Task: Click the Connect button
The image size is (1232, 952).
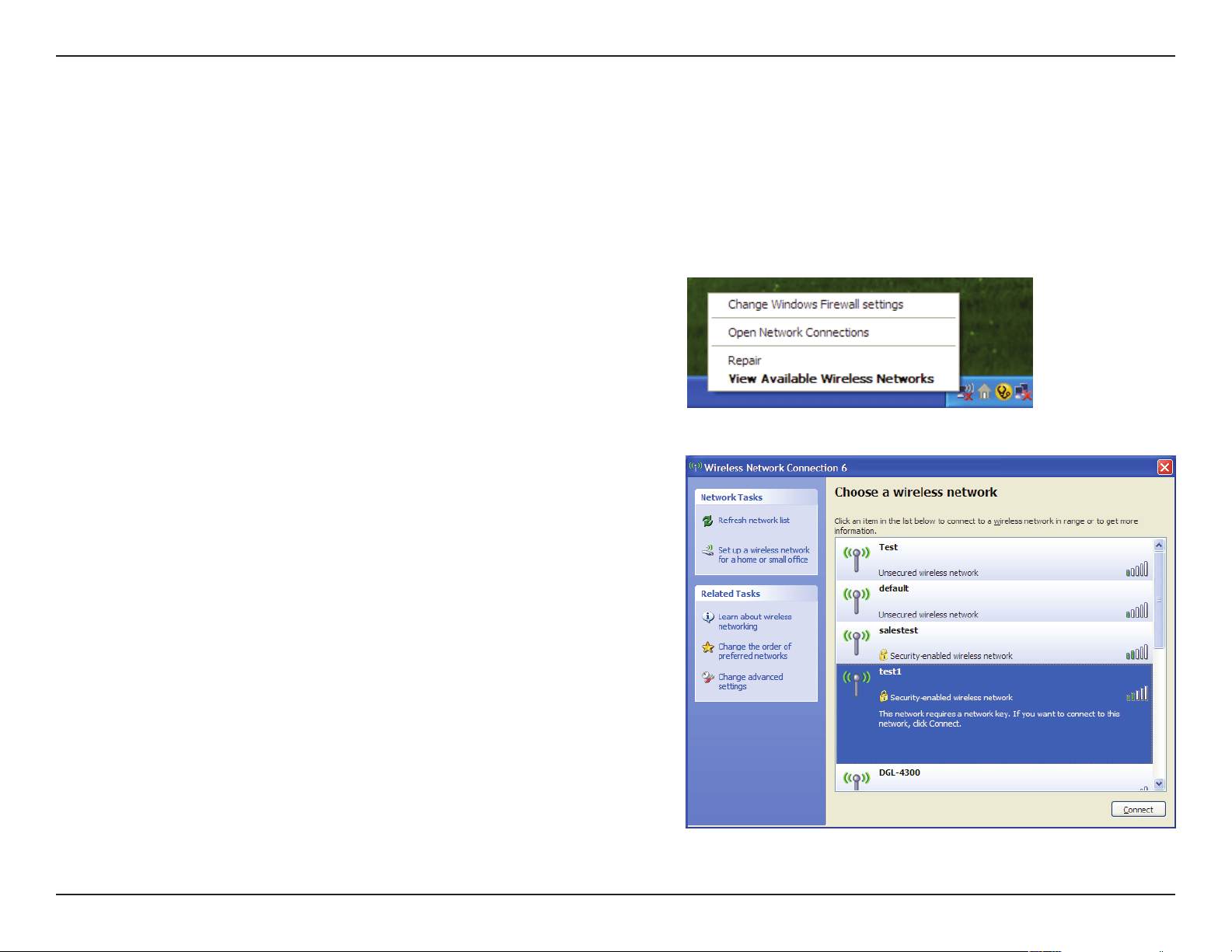Action: pos(1138,809)
